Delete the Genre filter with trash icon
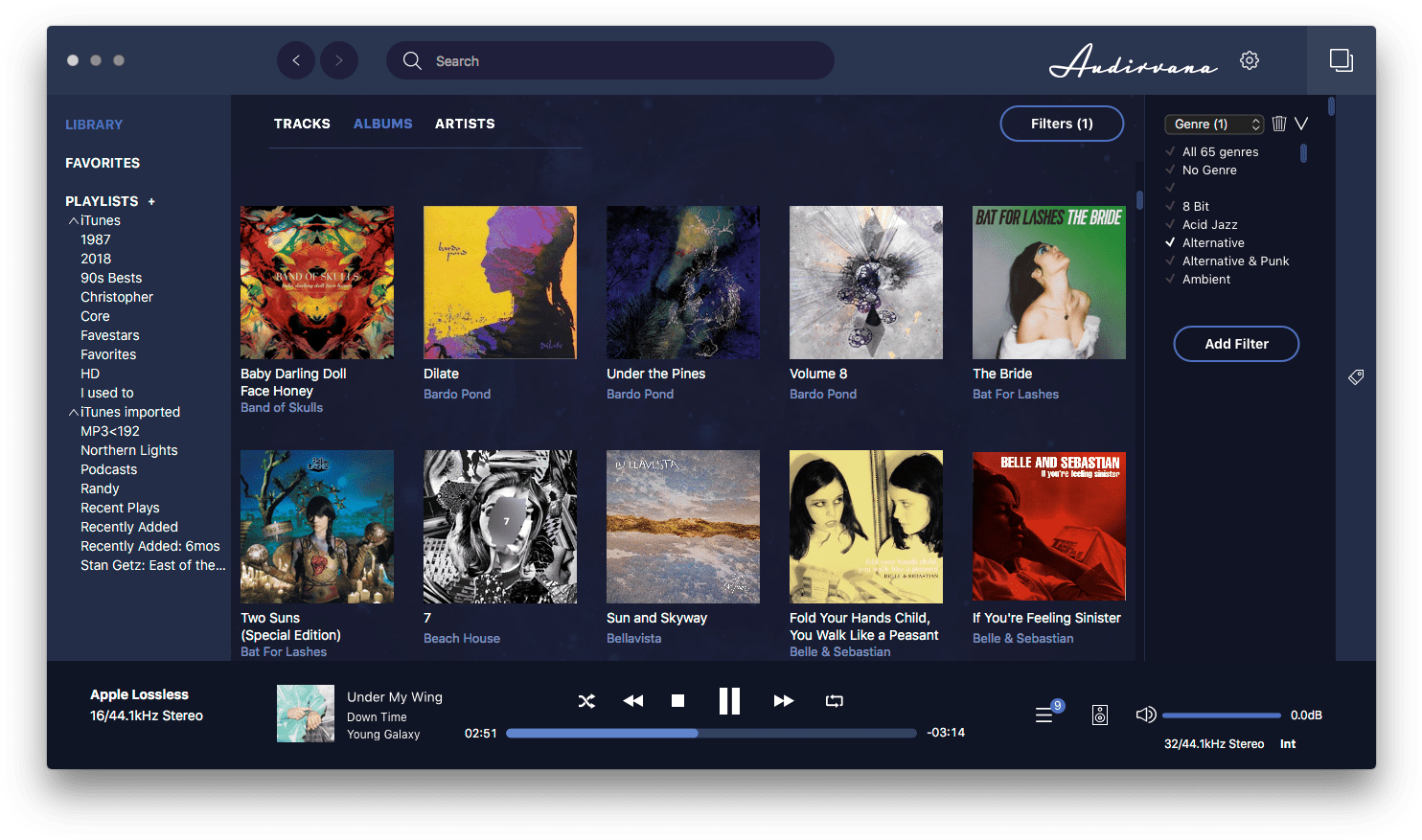Image resolution: width=1422 pixels, height=840 pixels. click(1279, 124)
